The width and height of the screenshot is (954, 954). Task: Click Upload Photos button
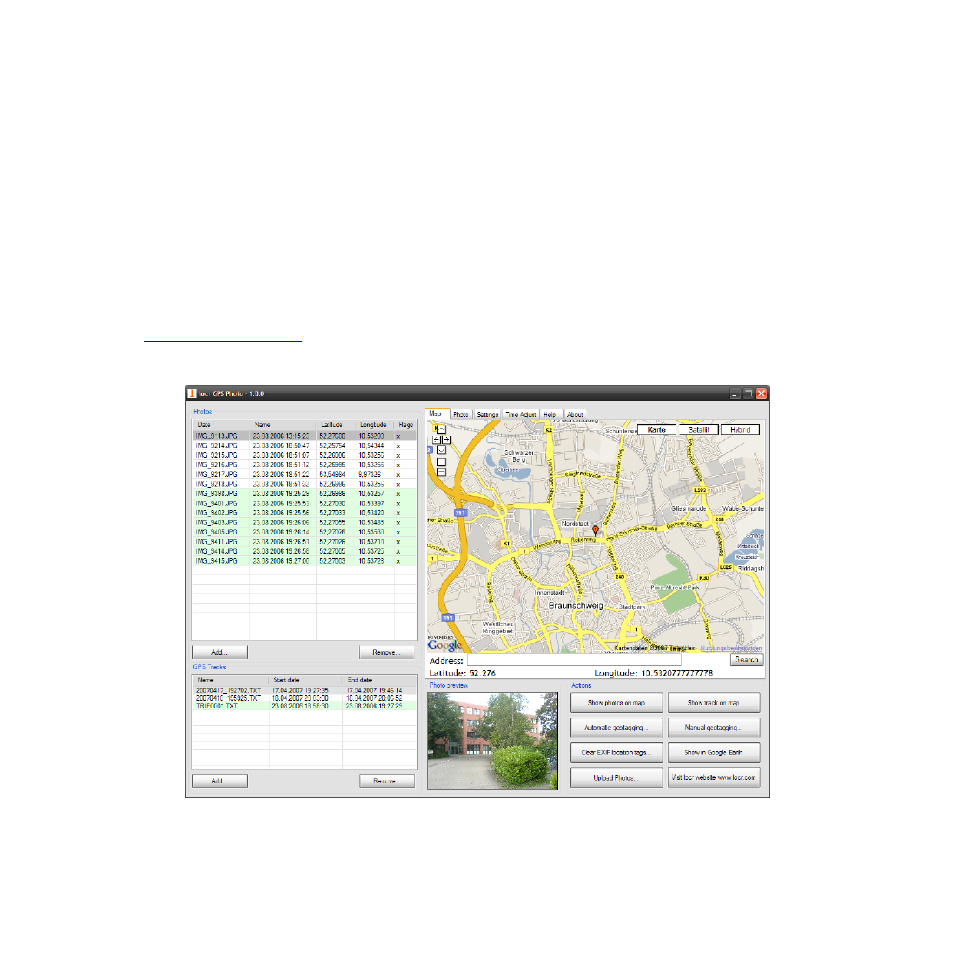click(x=616, y=778)
